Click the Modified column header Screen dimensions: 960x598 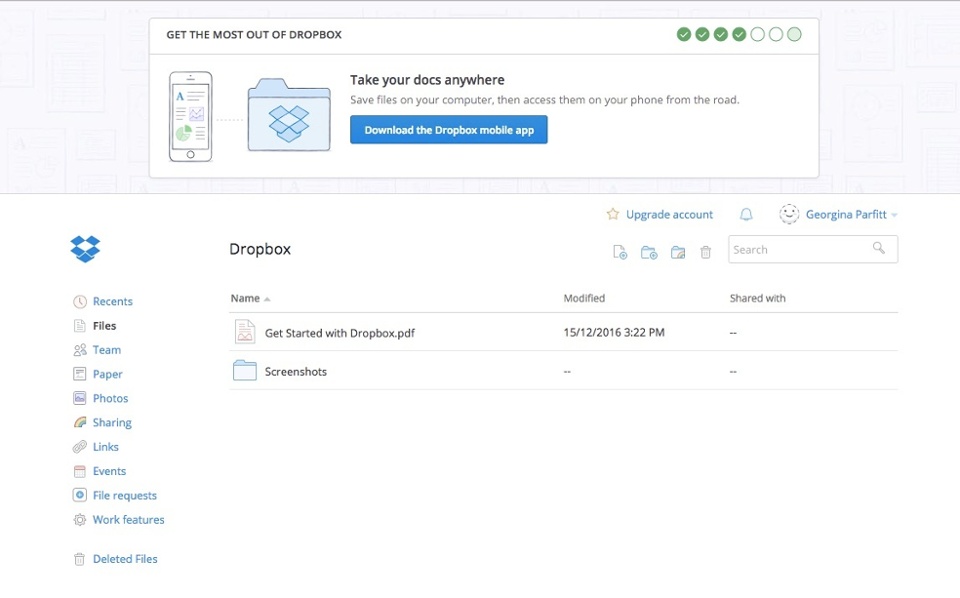pos(584,298)
